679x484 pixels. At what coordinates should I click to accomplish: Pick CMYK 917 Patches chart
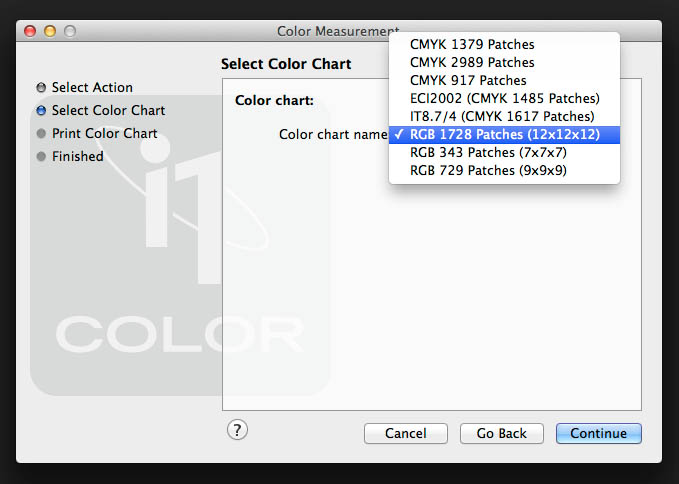click(x=468, y=81)
